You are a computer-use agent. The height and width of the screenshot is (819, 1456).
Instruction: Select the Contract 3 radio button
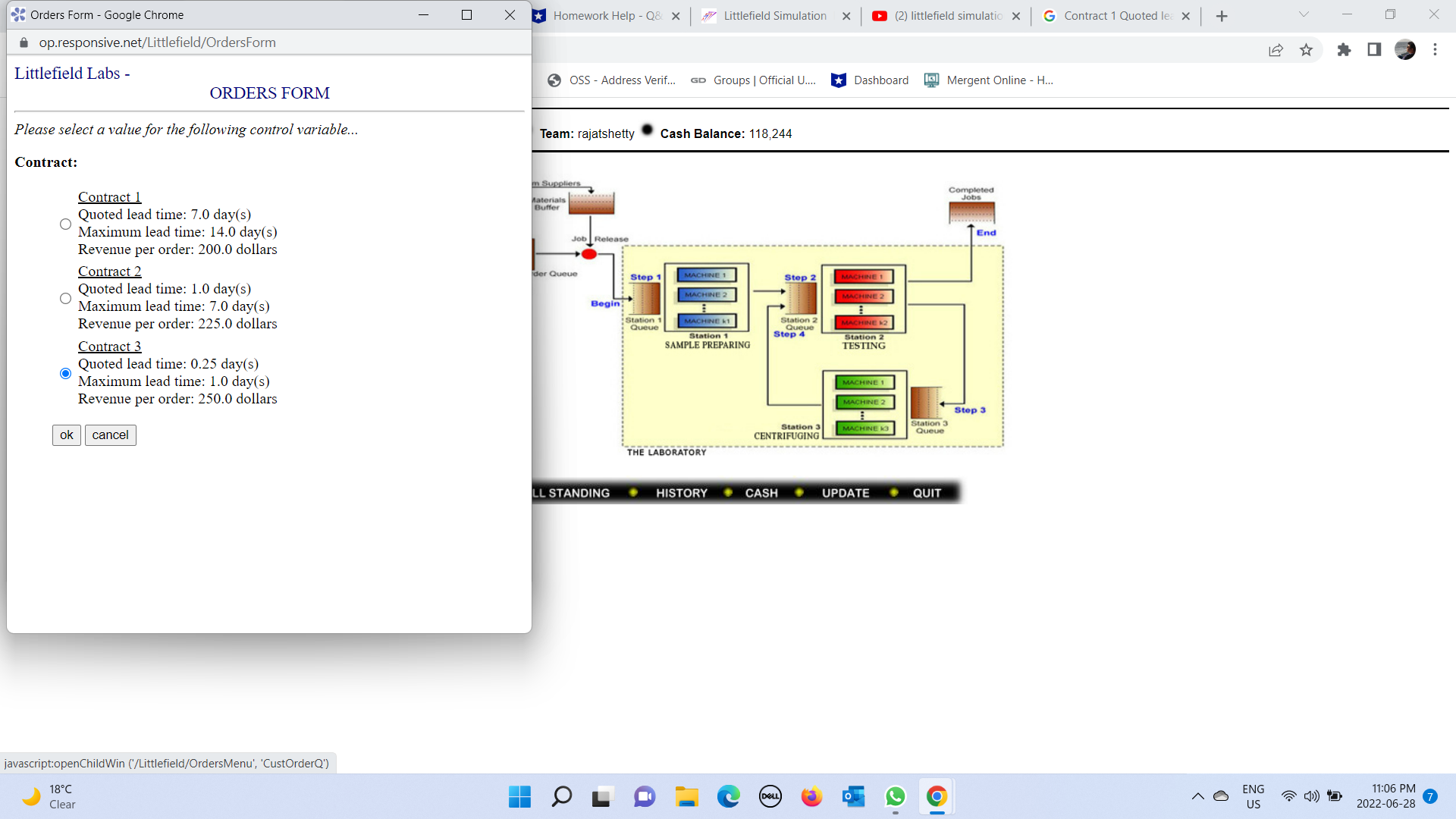pos(65,373)
